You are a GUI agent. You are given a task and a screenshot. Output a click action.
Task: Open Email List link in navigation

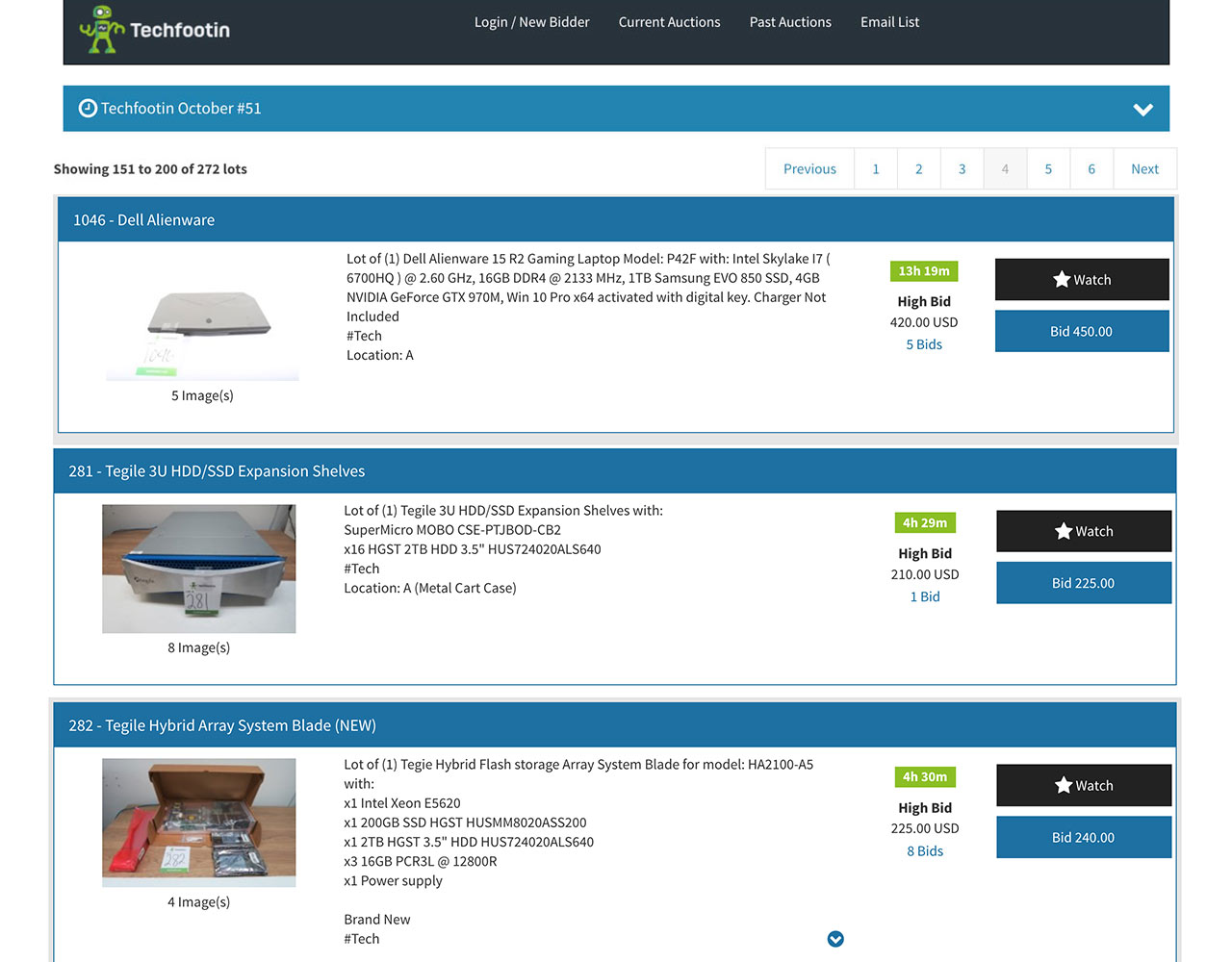(889, 22)
